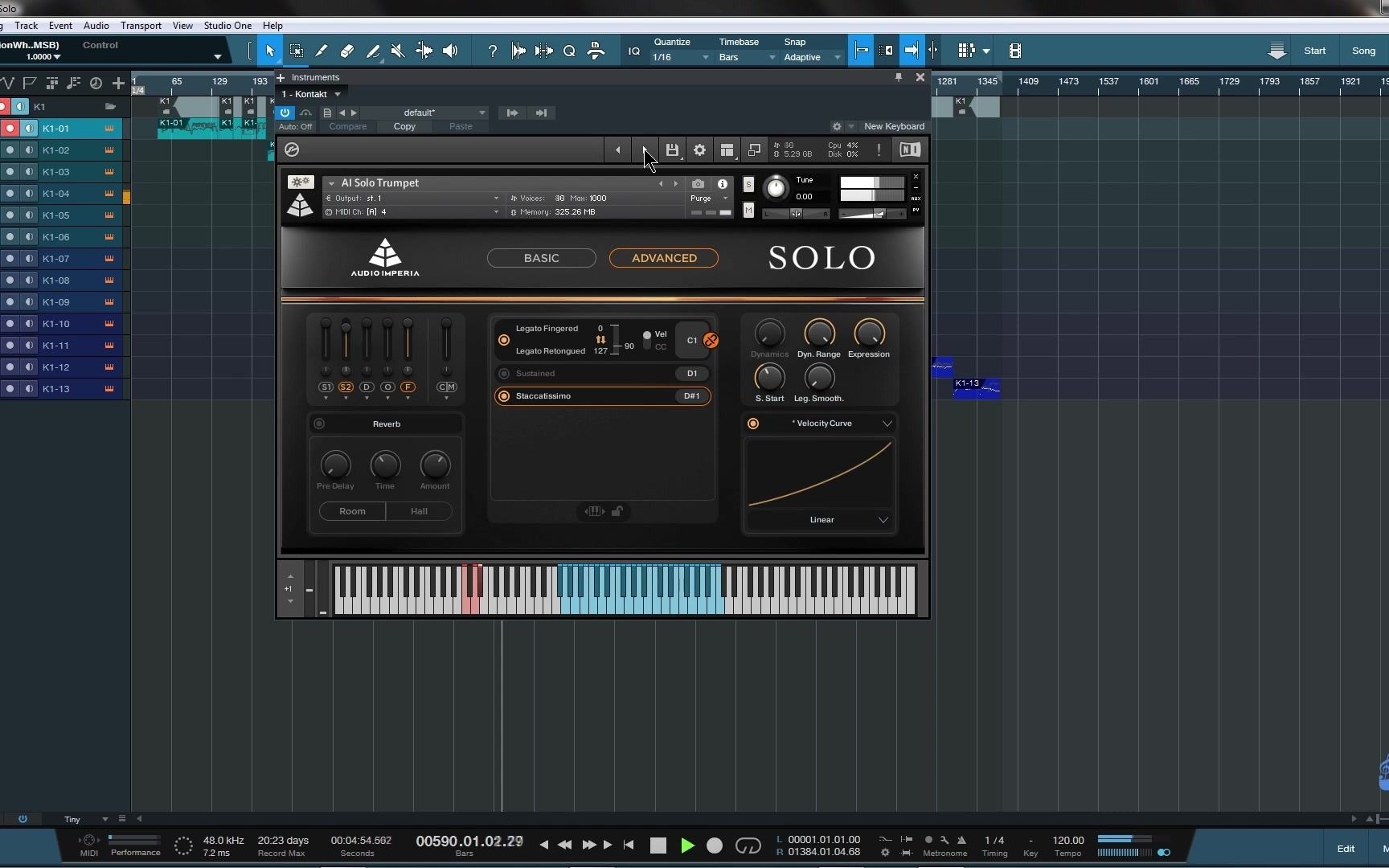
Task: Select the Arrow tool in the toolbar
Action: (x=270, y=51)
